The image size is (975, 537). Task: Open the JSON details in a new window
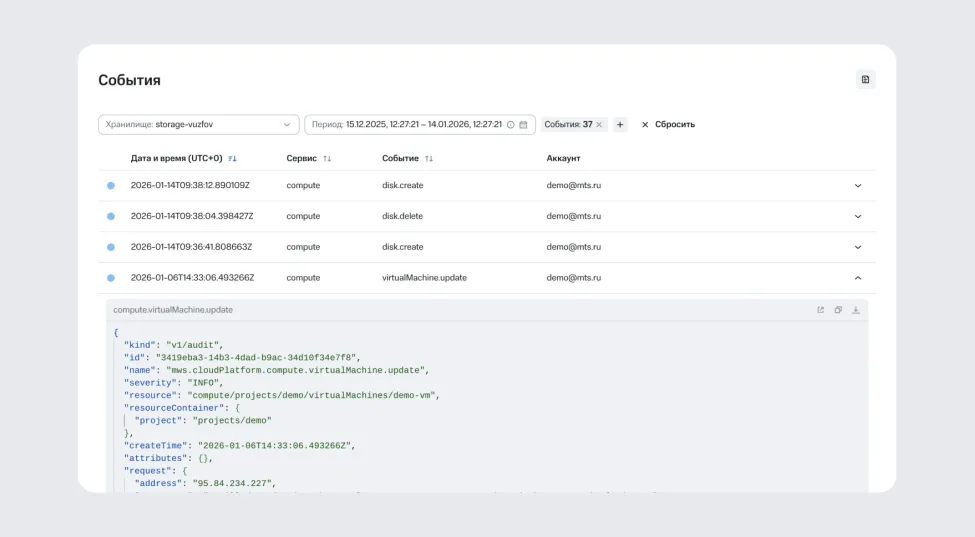tap(821, 310)
